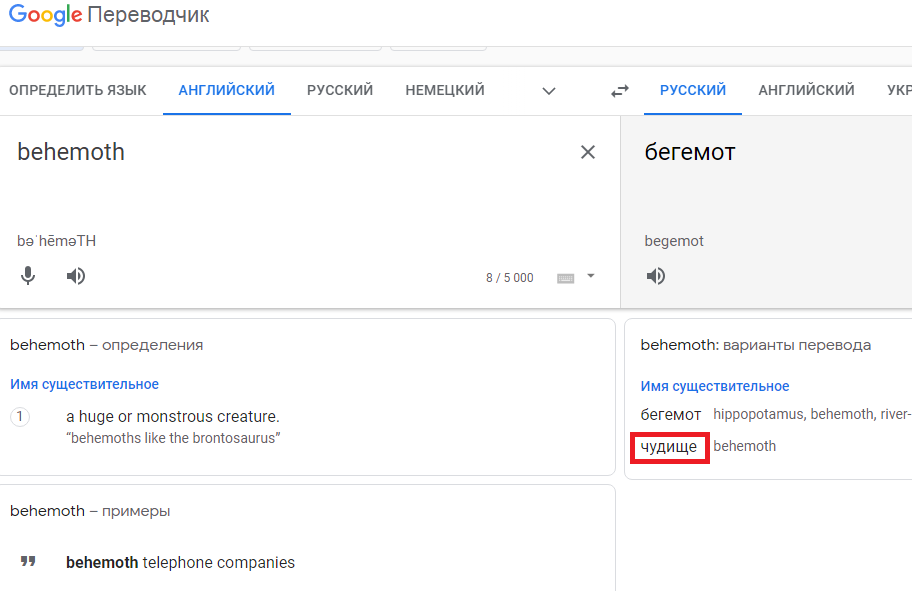Image resolution: width=912 pixels, height=591 pixels.
Task: Switch target language to Английский
Action: pyautogui.click(x=806, y=90)
